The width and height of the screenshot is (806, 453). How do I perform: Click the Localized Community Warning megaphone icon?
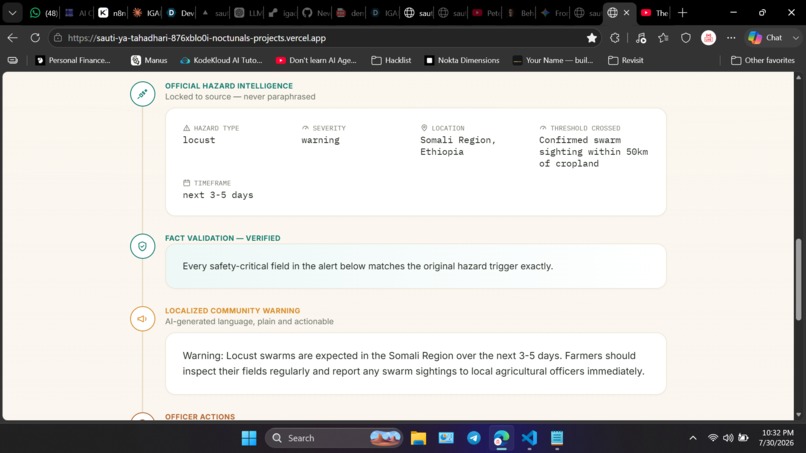pyautogui.click(x=142, y=319)
